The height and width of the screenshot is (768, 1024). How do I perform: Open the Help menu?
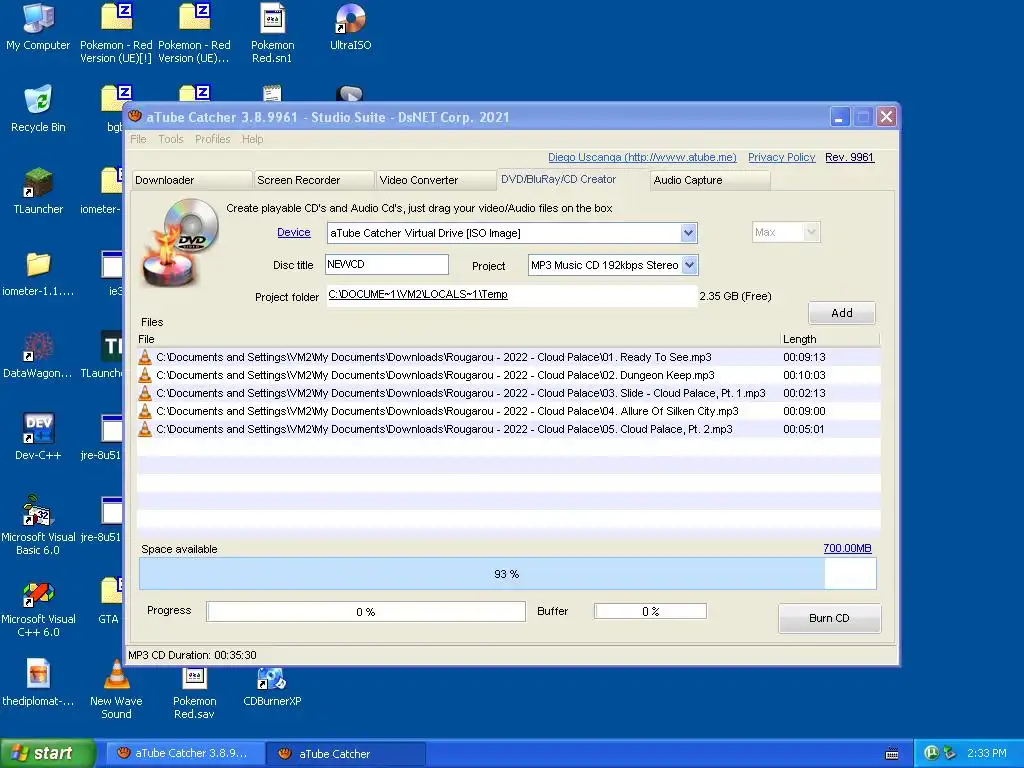(x=252, y=139)
